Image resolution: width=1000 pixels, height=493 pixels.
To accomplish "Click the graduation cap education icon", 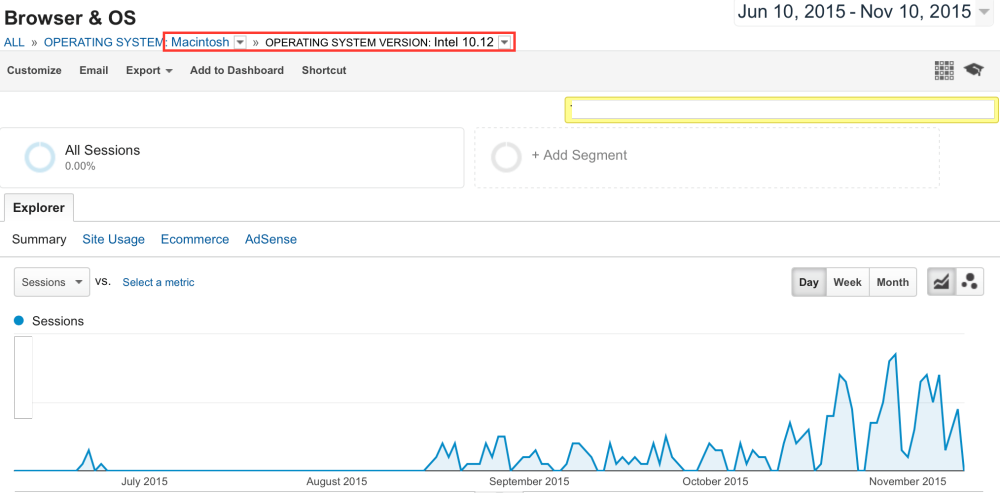I will click(973, 70).
